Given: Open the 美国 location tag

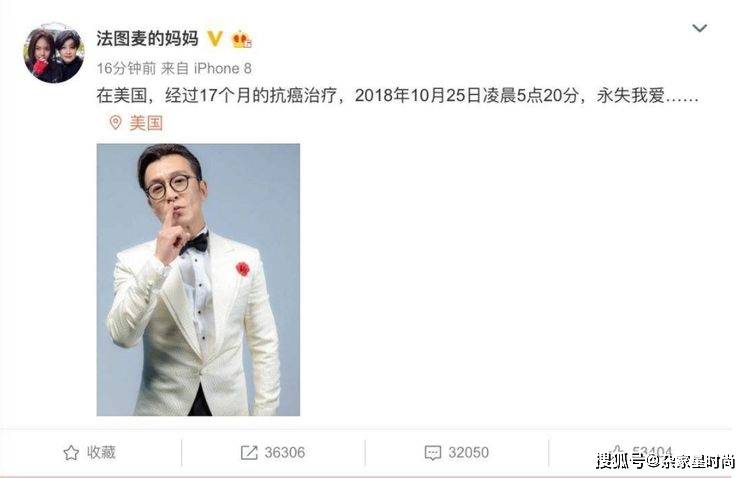Looking at the screenshot, I should (146, 123).
